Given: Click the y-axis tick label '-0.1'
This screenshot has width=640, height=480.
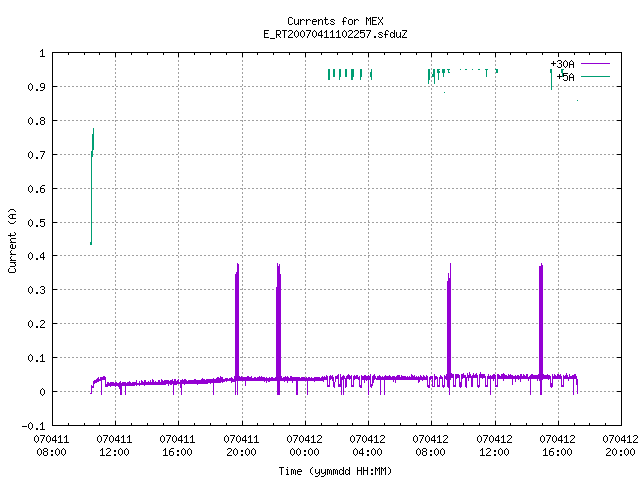Looking at the screenshot, I should click(x=33, y=426).
